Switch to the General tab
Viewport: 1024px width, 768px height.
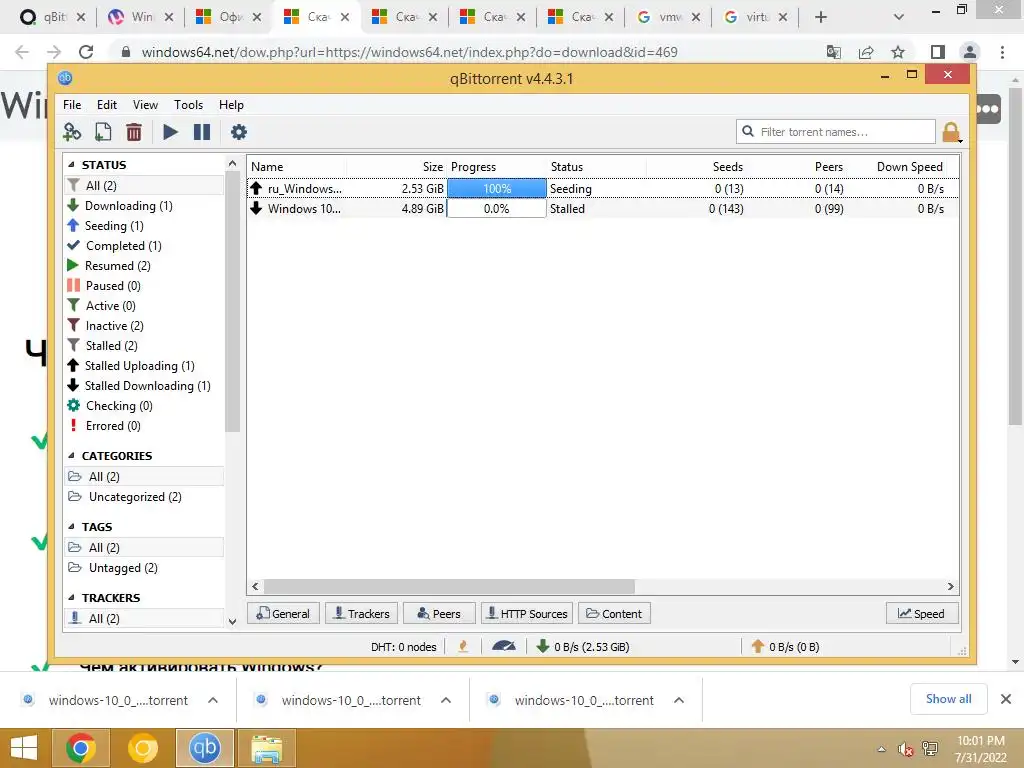[283, 613]
